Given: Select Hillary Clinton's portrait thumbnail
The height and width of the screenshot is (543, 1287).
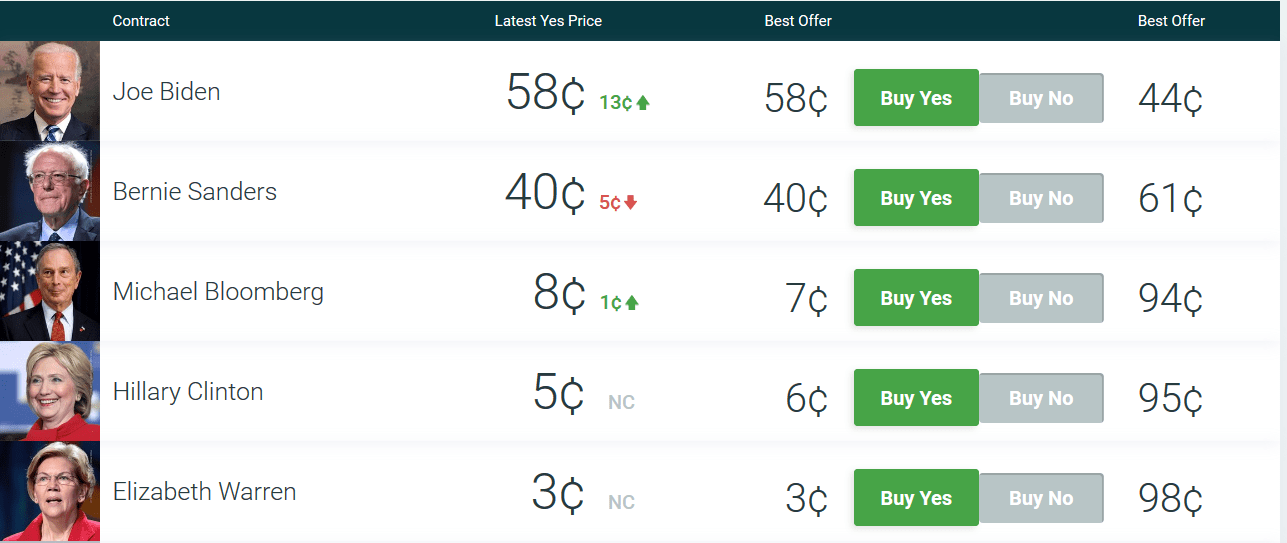Looking at the screenshot, I should click(x=50, y=391).
